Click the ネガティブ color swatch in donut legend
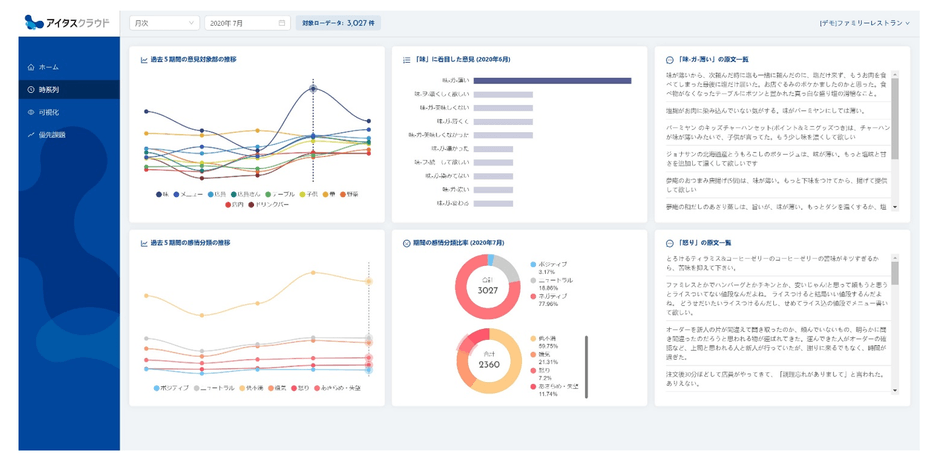 535,297
